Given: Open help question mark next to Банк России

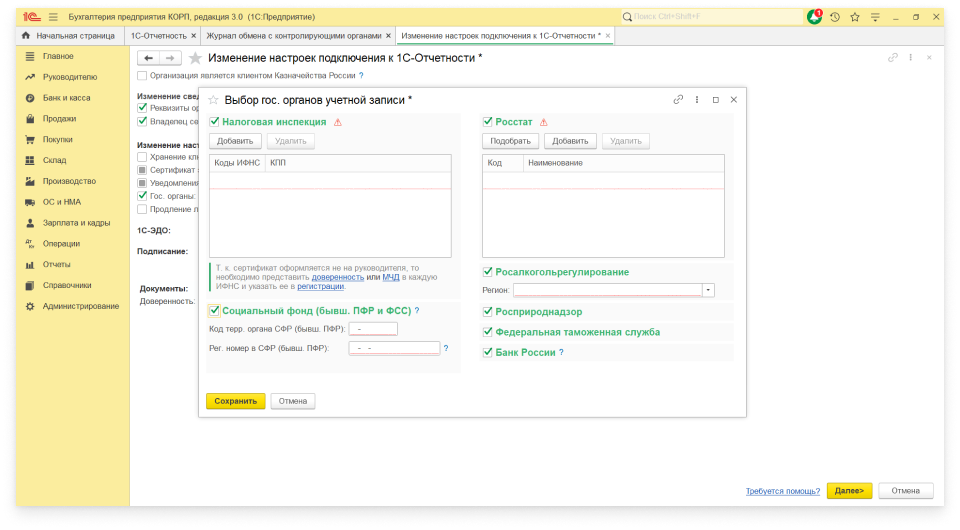Looking at the screenshot, I should coord(561,353).
